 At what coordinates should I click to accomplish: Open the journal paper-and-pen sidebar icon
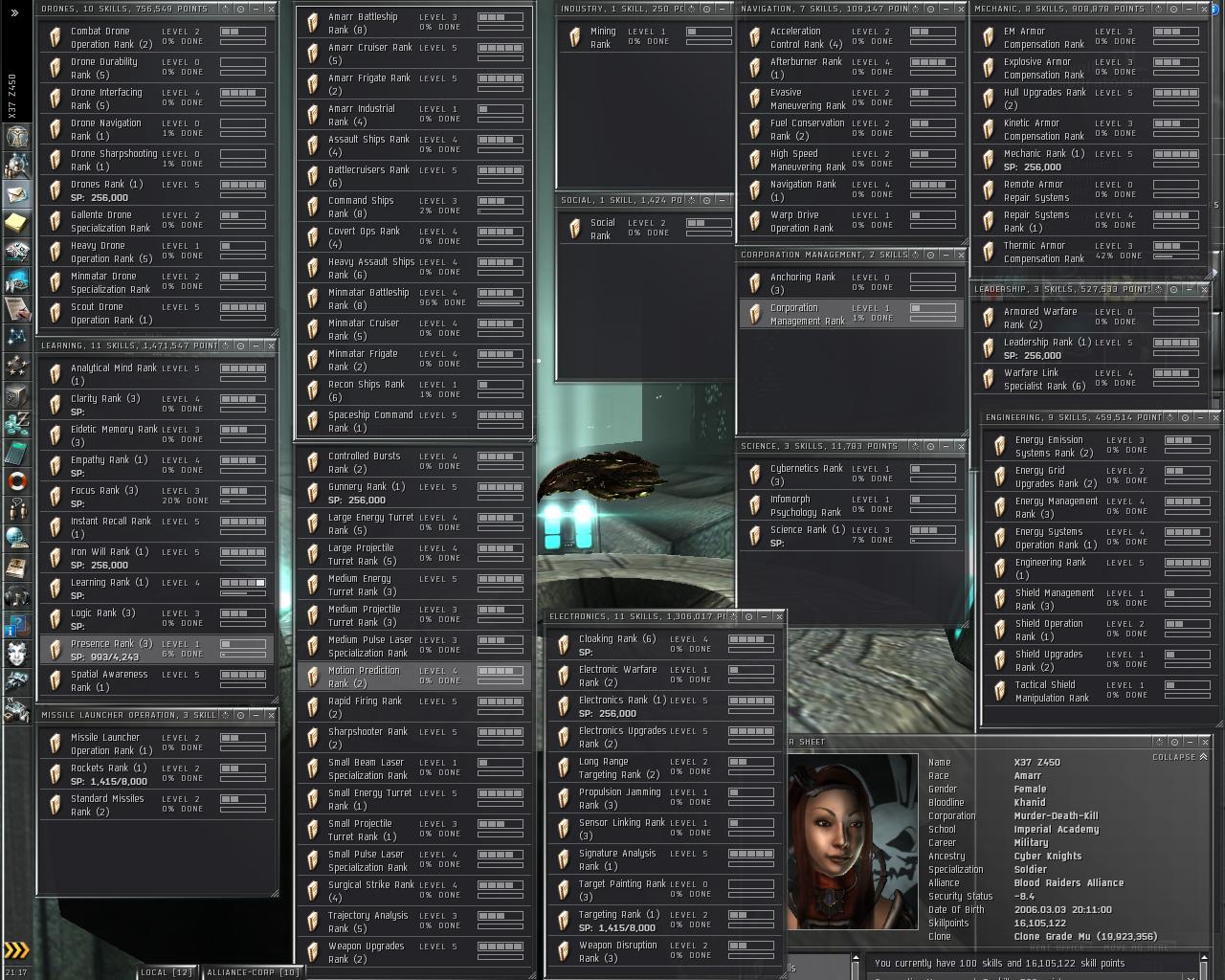18,308
